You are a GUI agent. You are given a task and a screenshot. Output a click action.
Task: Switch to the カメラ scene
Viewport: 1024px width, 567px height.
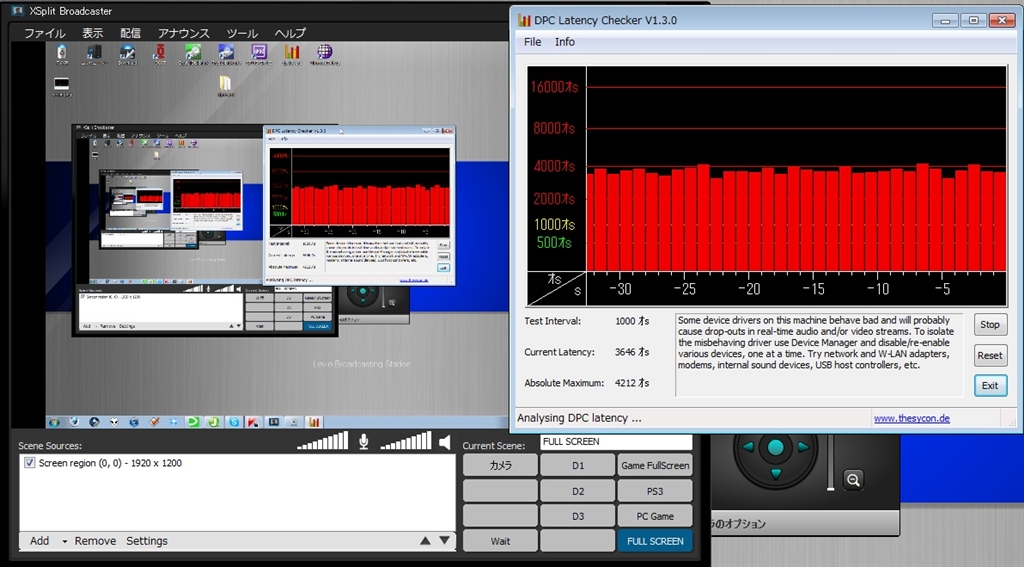(x=500, y=466)
